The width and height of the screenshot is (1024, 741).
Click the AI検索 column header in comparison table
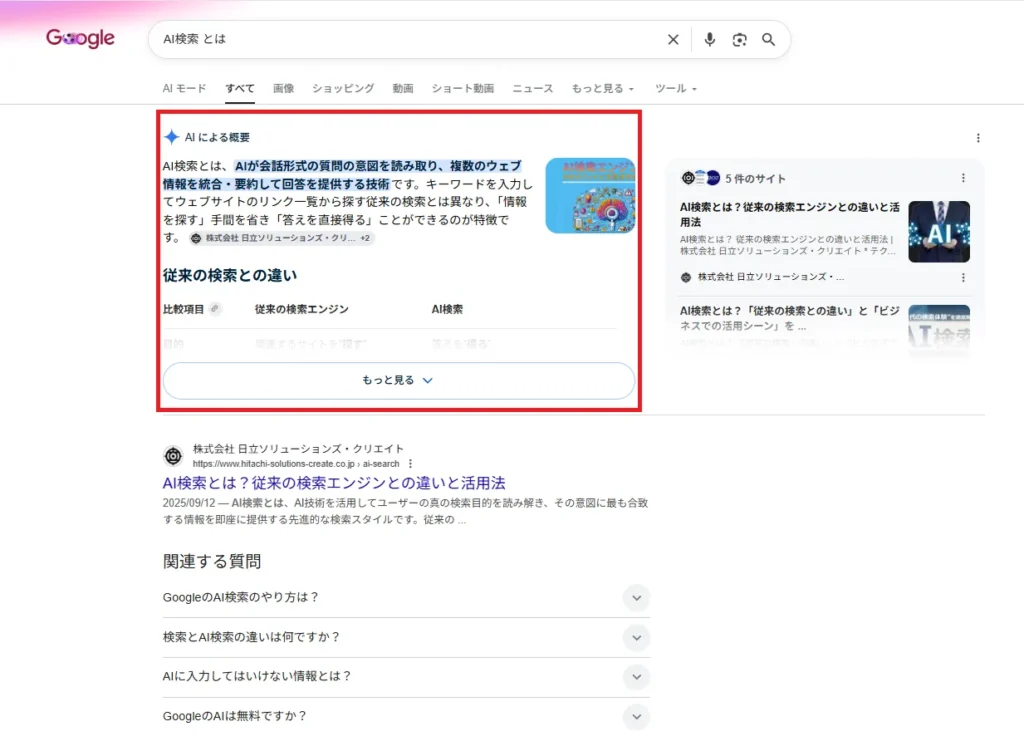coord(447,309)
